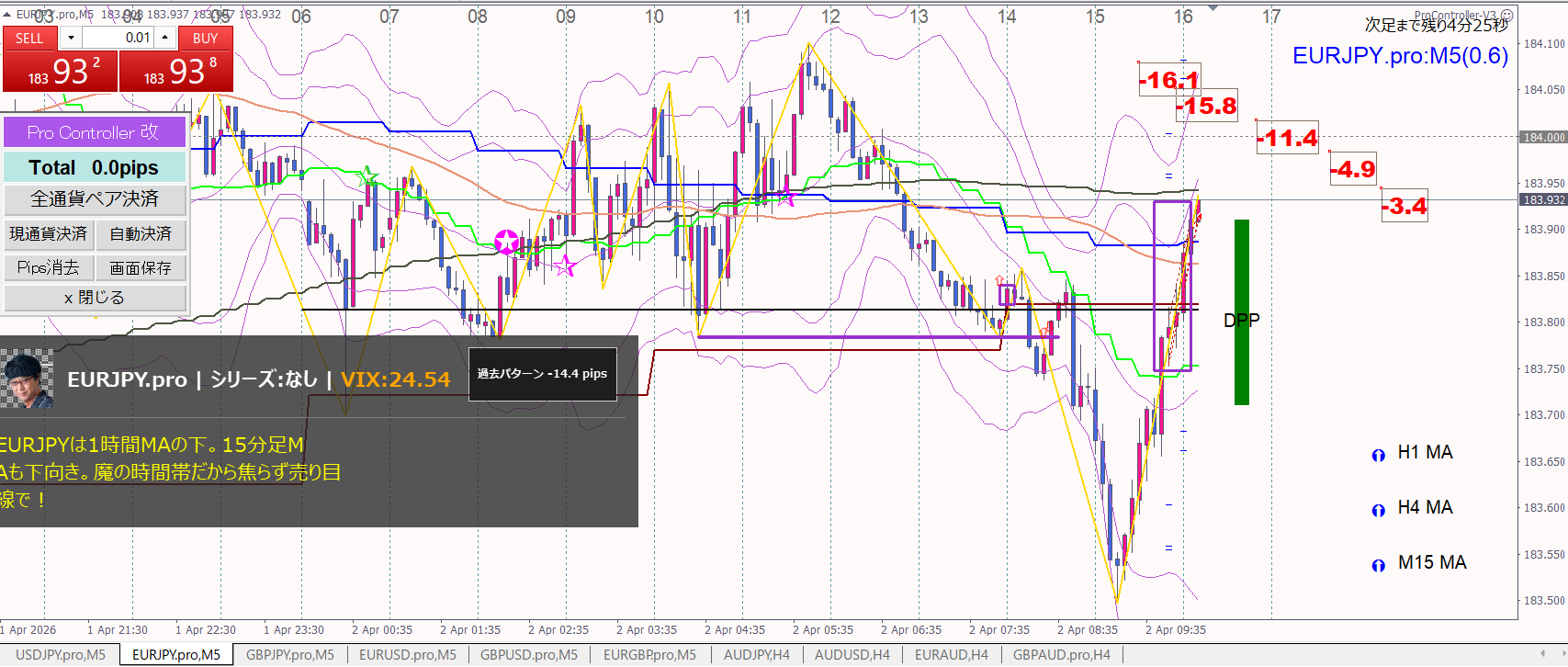
Task: Click the lot volume 0.01 input field
Action: click(x=117, y=38)
